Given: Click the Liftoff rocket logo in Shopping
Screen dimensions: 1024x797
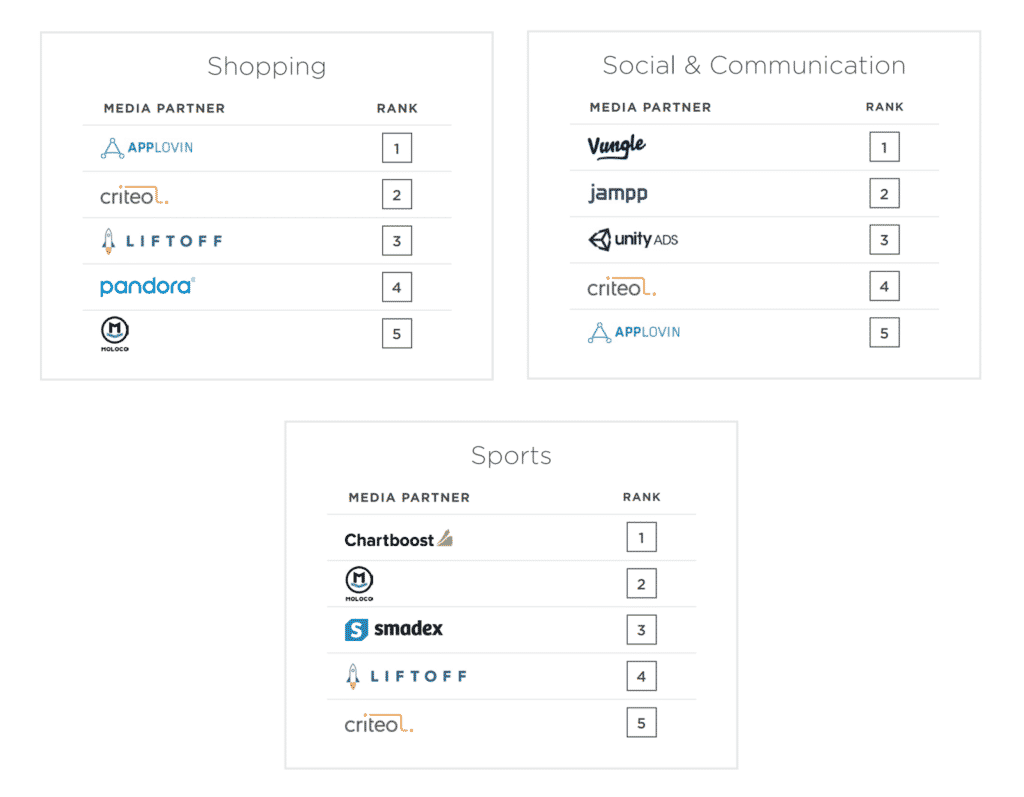Looking at the screenshot, I should (162, 241).
